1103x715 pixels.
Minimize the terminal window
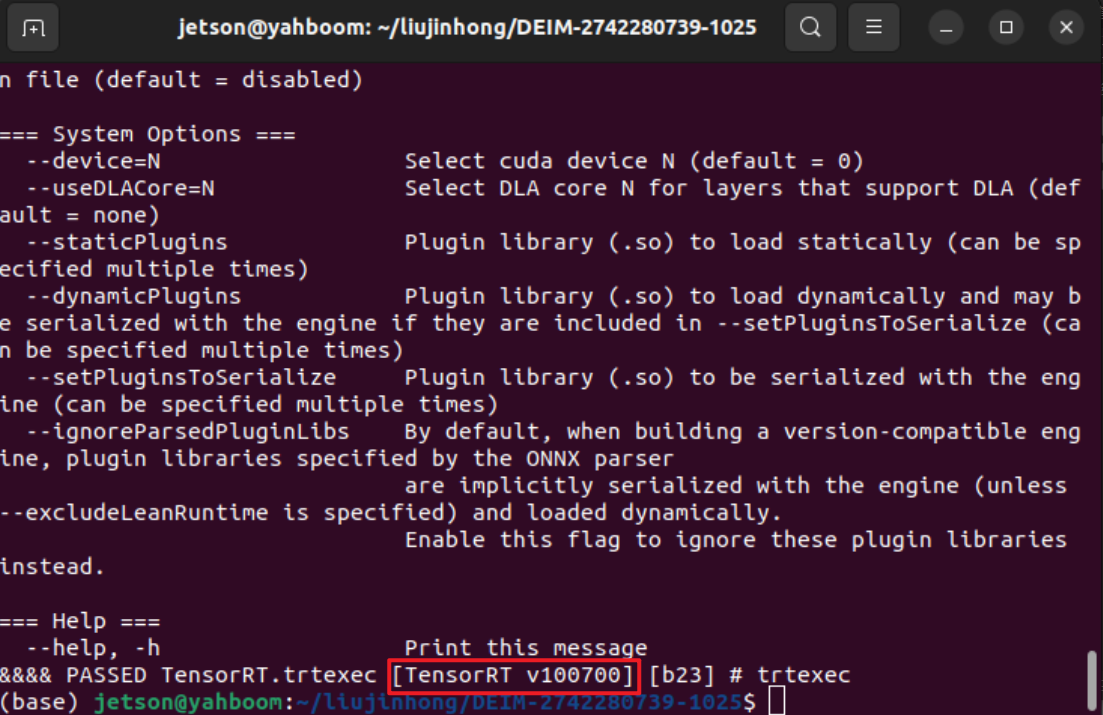(x=945, y=27)
